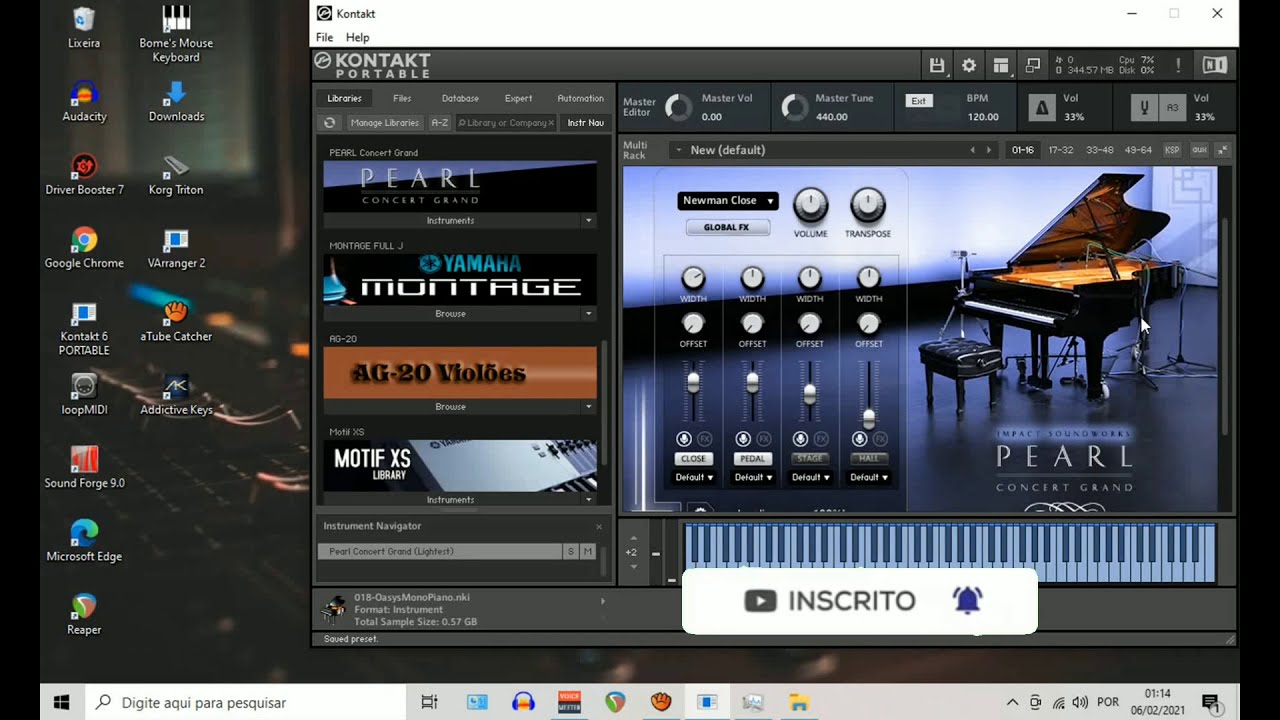Open Kontakt options gear icon
Viewport: 1280px width, 720px height.
coord(969,66)
